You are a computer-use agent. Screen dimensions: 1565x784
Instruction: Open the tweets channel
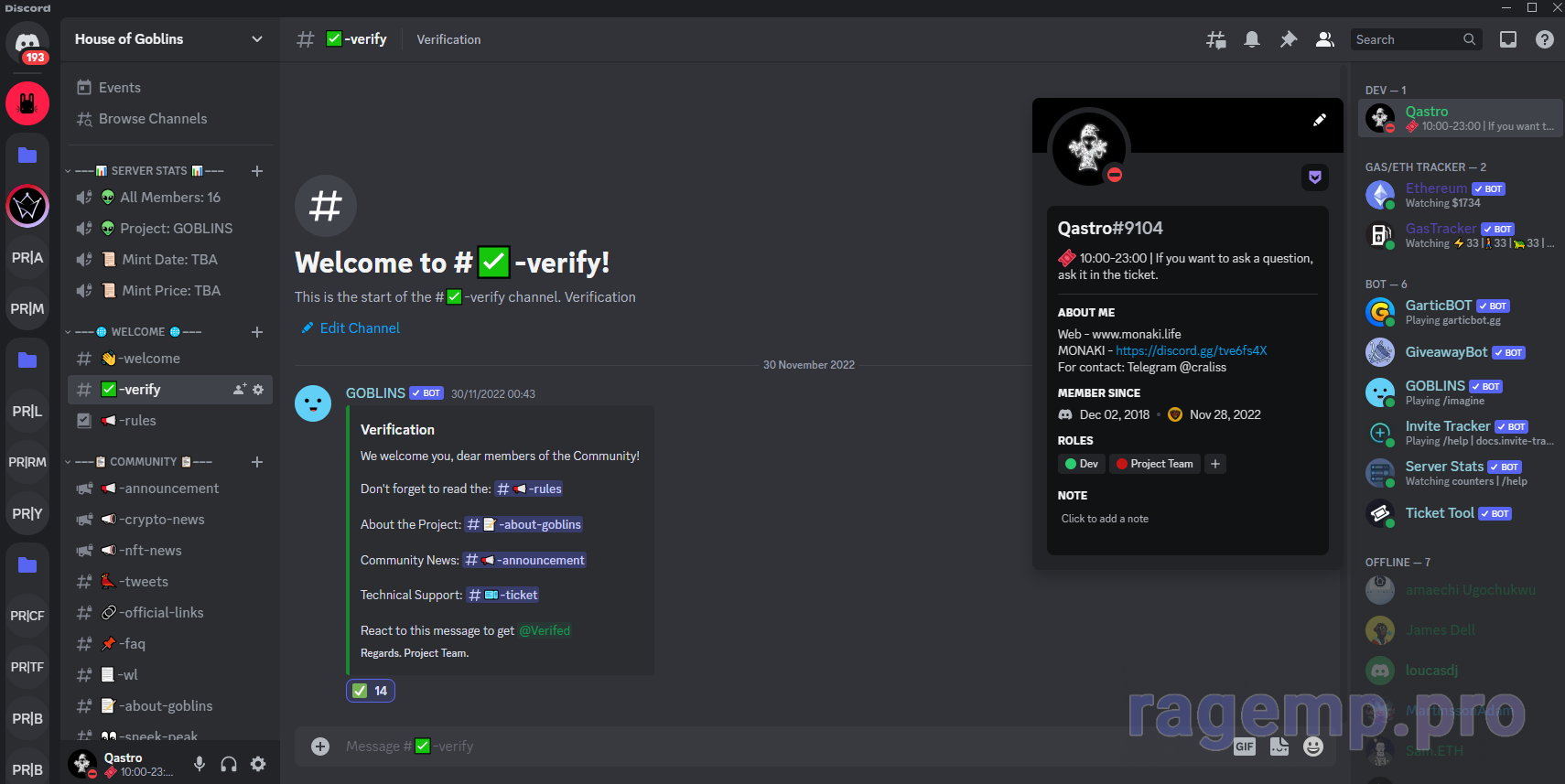click(170, 582)
